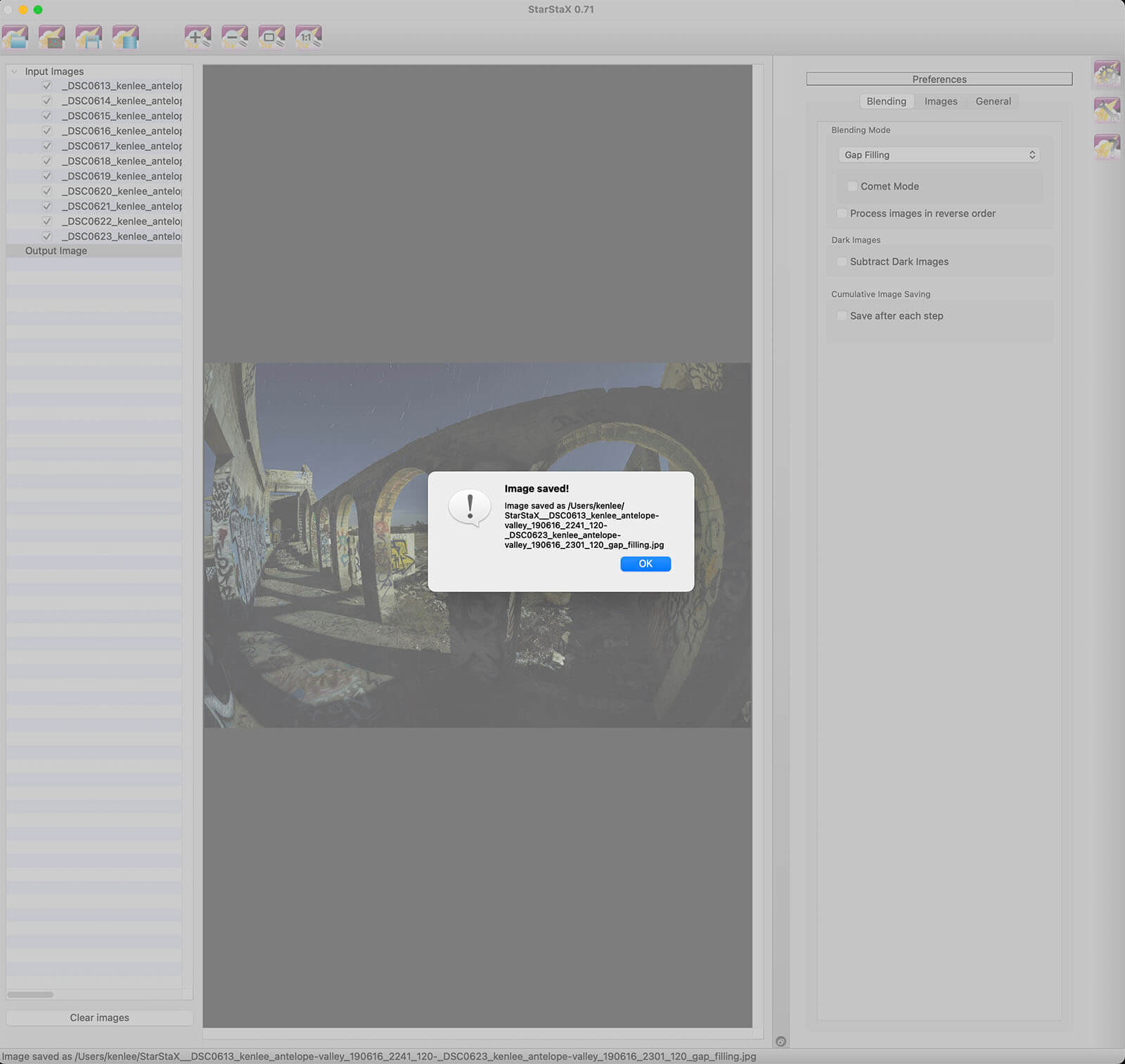Switch to the Images preferences tab
1125x1064 pixels.
point(940,101)
